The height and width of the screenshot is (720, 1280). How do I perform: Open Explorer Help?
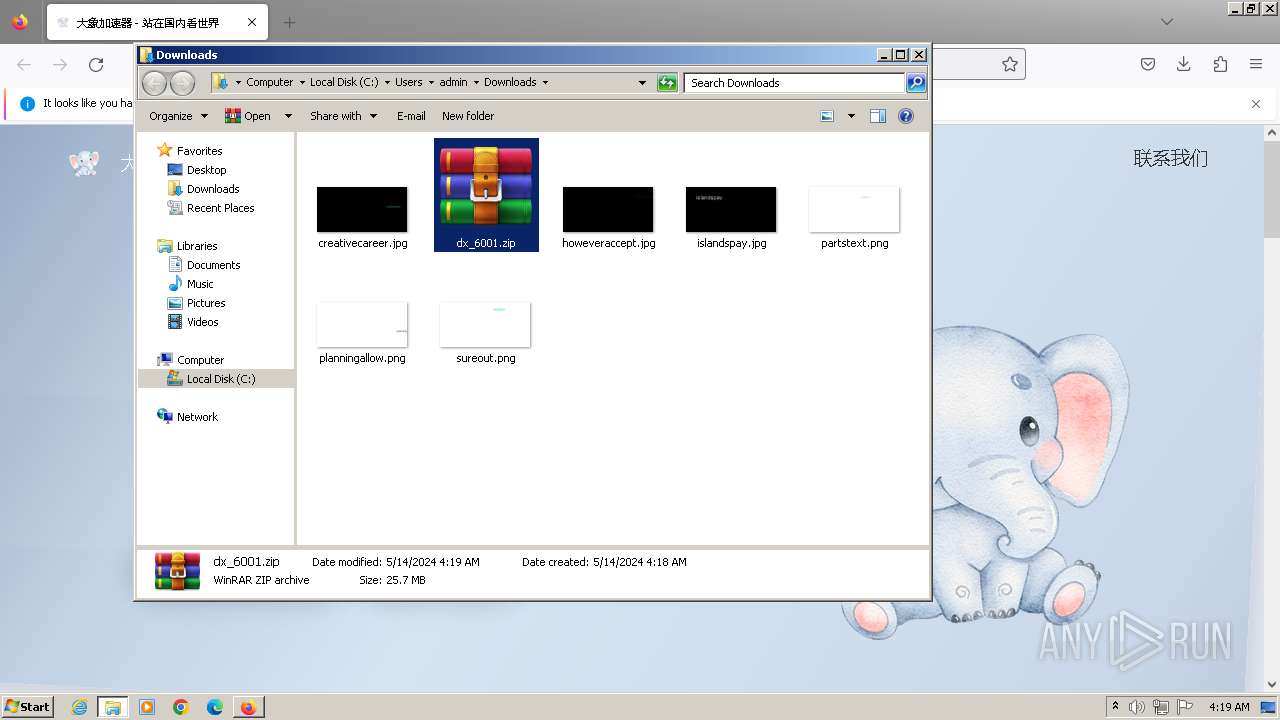coord(906,116)
